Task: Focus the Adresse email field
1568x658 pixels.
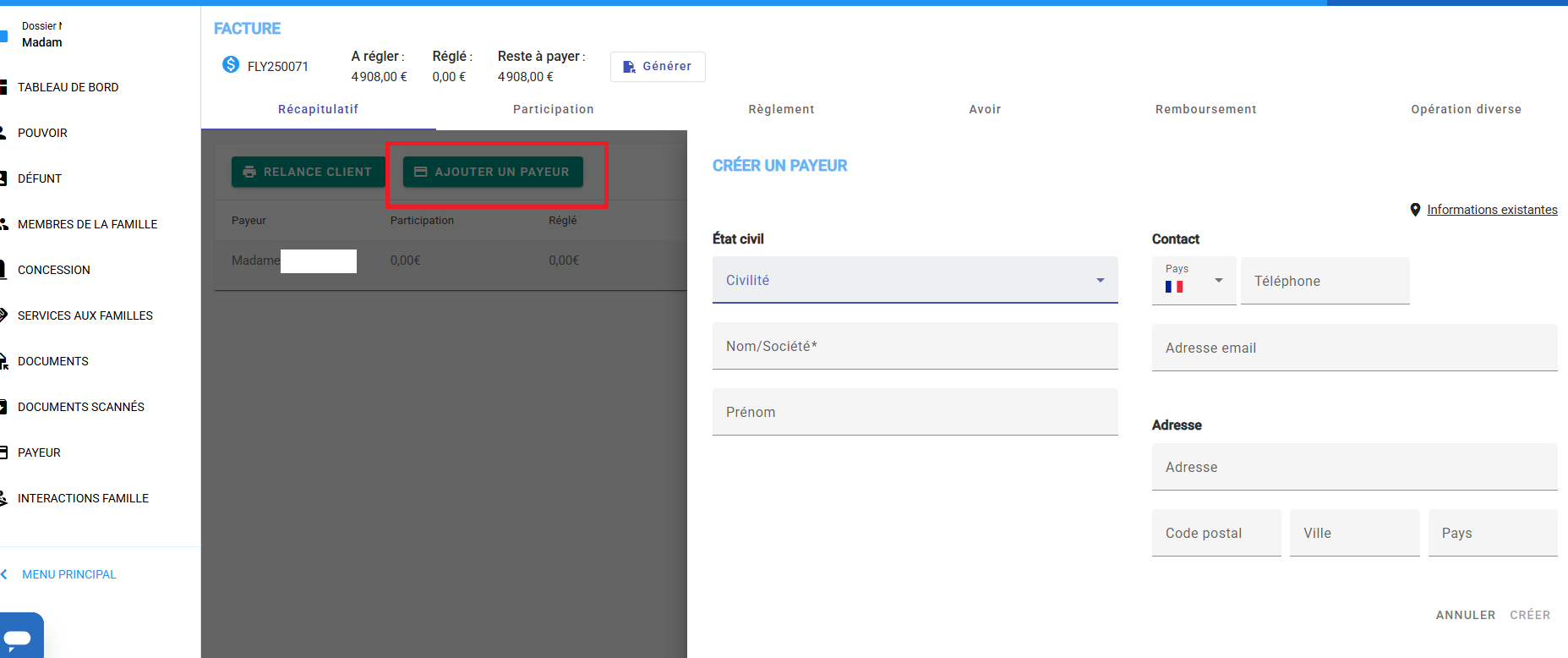Action: (1354, 348)
